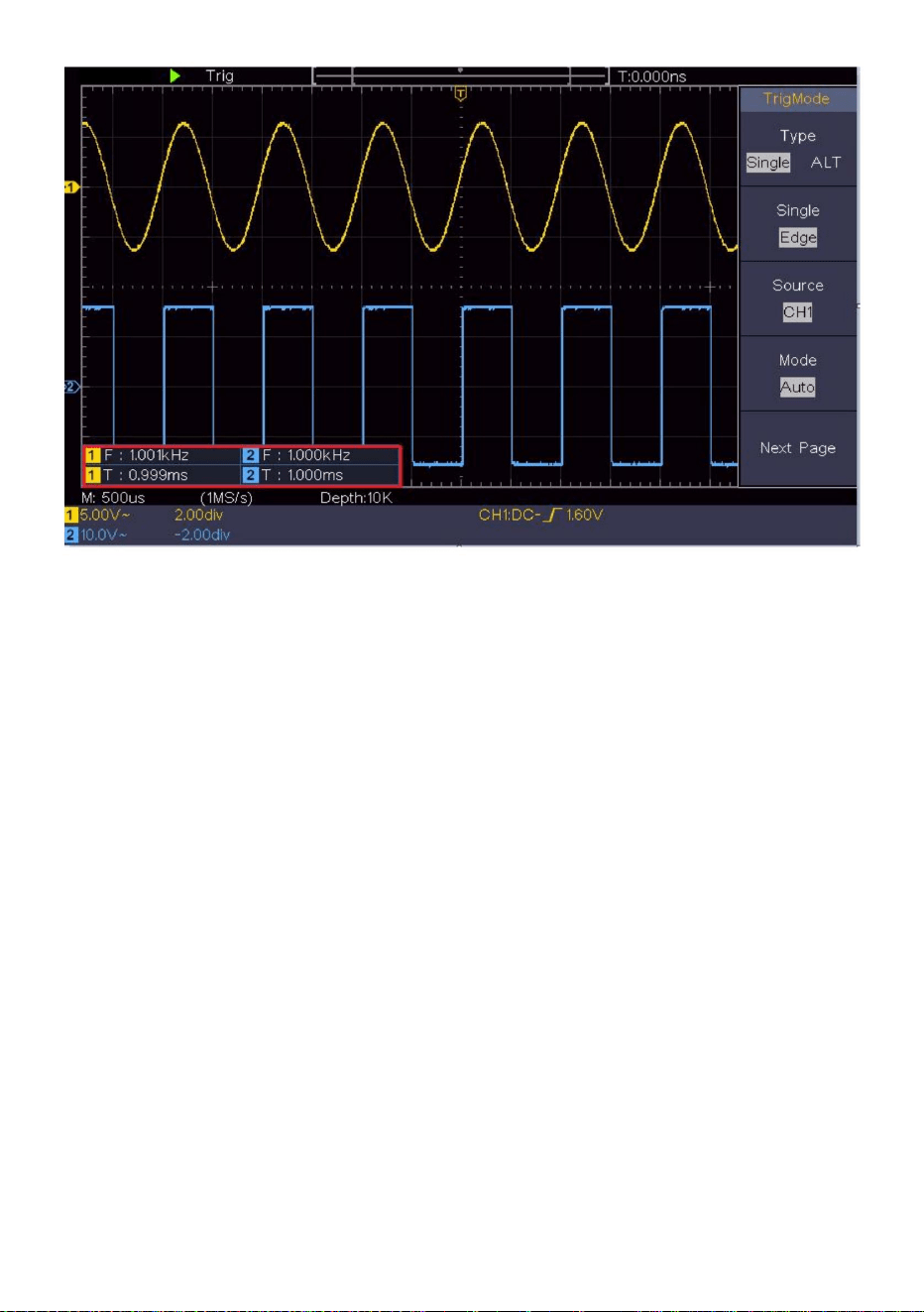
Task: Click the green run status arrow
Action: click(x=174, y=75)
